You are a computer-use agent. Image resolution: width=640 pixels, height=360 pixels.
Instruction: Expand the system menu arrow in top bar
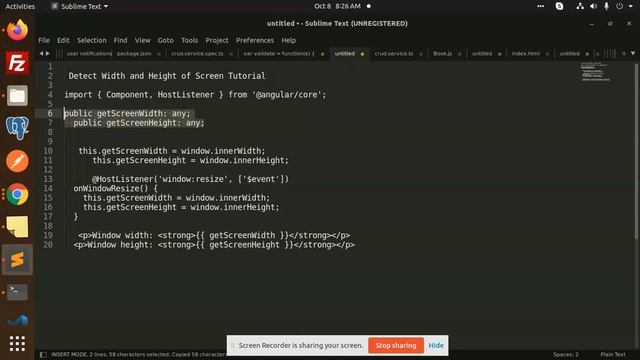coord(631,6)
